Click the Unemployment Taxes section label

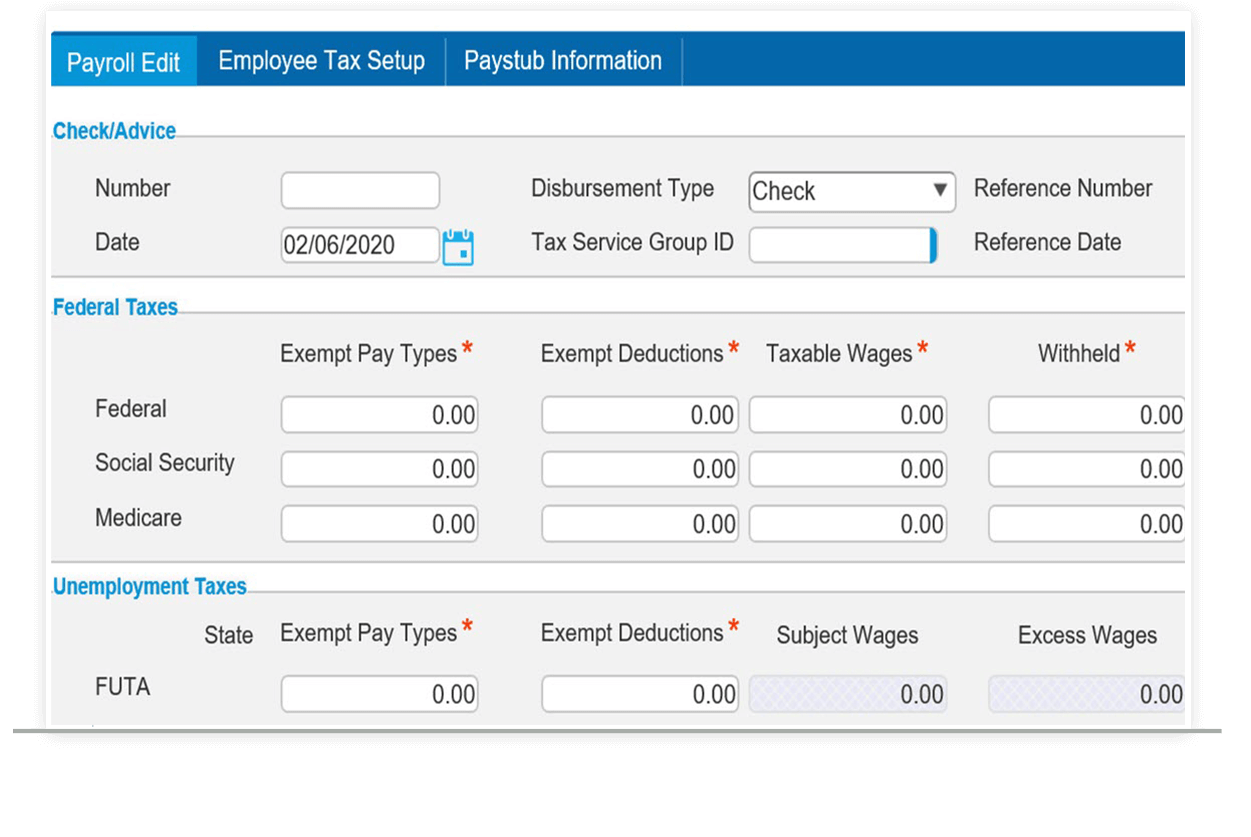148,586
